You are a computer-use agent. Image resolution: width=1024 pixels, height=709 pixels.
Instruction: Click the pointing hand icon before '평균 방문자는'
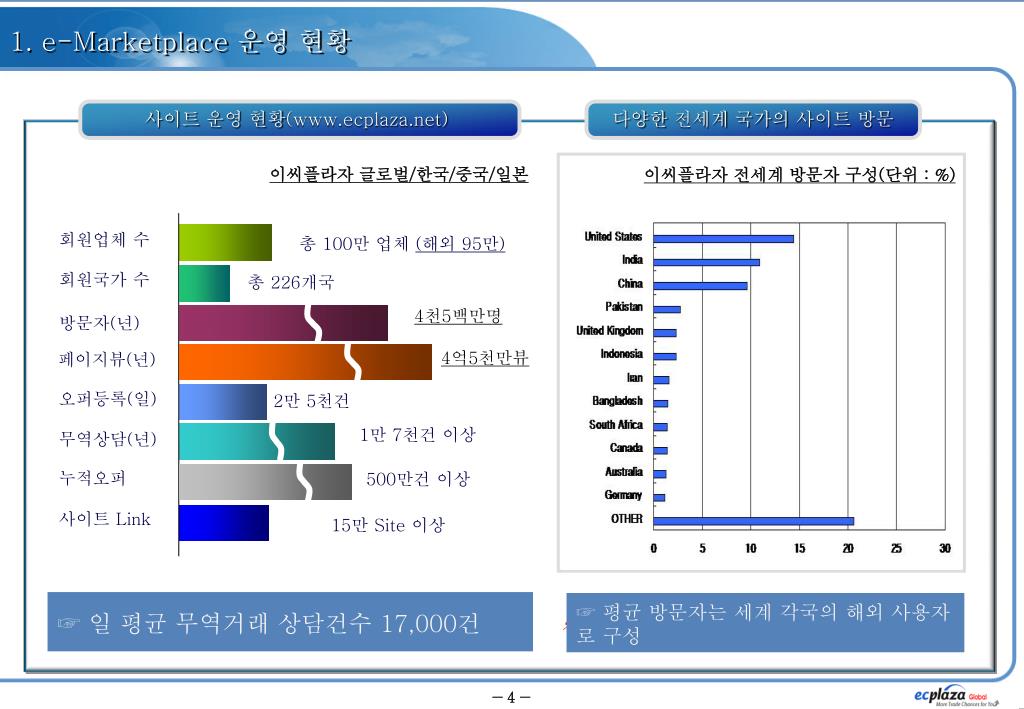tap(586, 612)
